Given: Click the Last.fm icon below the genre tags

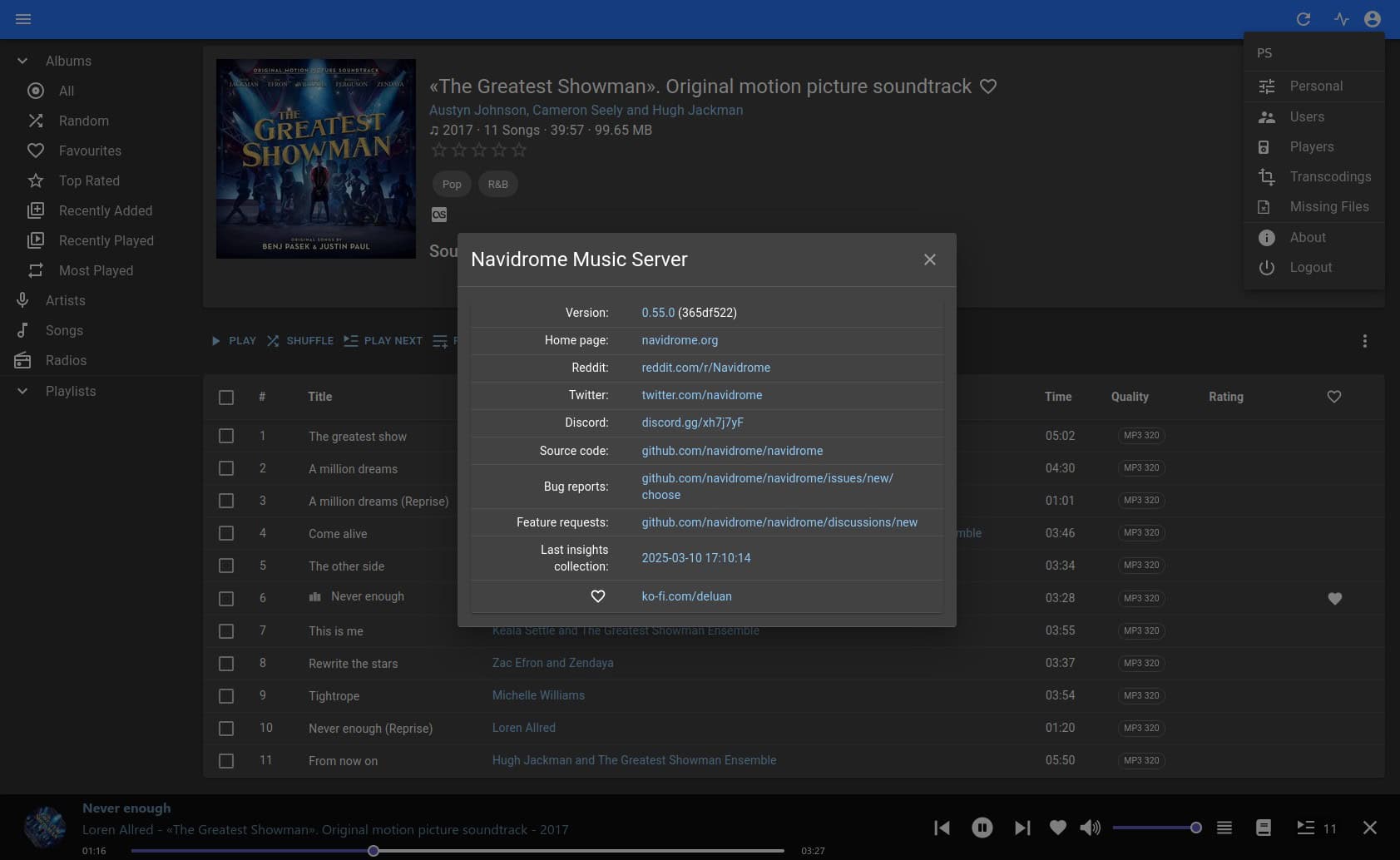Looking at the screenshot, I should pyautogui.click(x=439, y=215).
